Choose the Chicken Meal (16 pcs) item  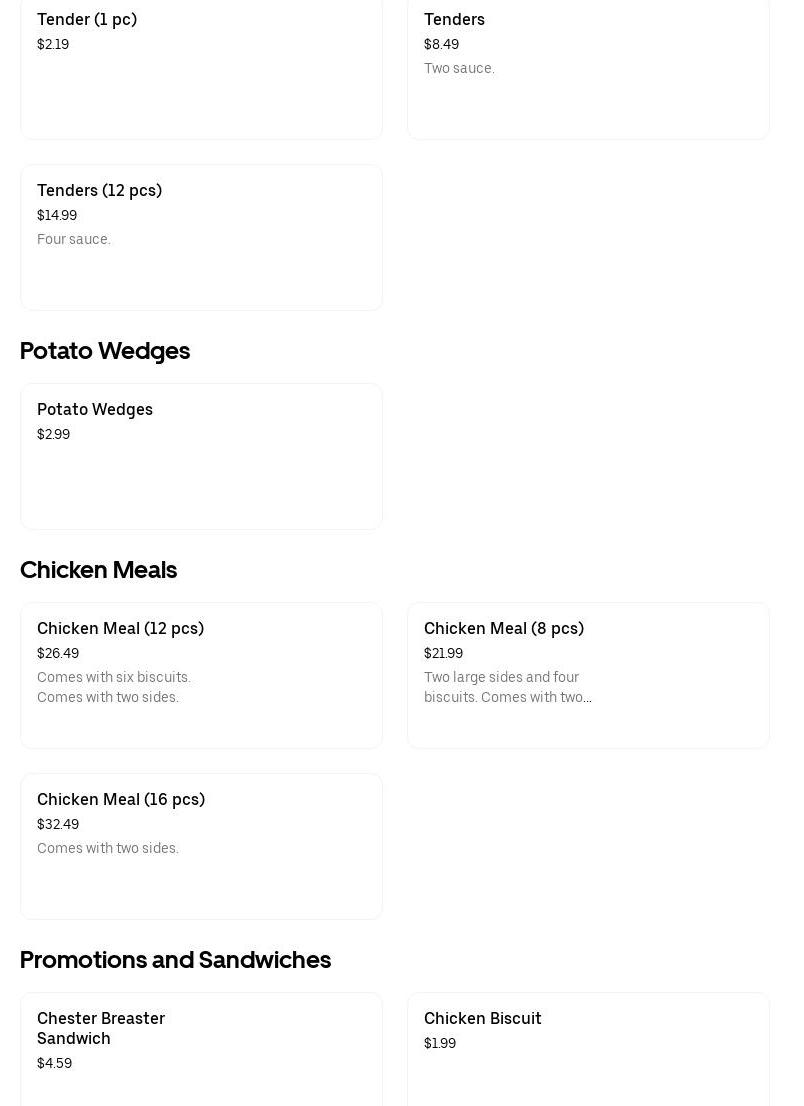coord(200,846)
